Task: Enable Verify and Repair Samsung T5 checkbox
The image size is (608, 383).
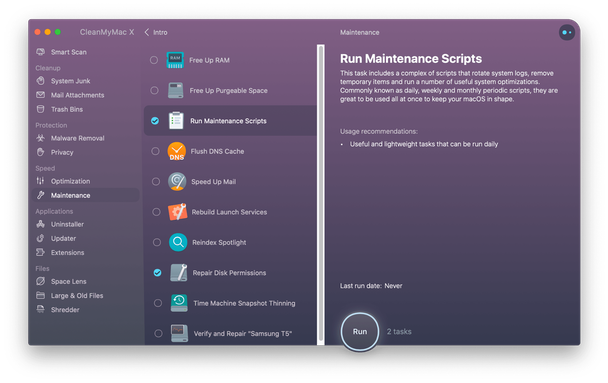Action: click(158, 333)
